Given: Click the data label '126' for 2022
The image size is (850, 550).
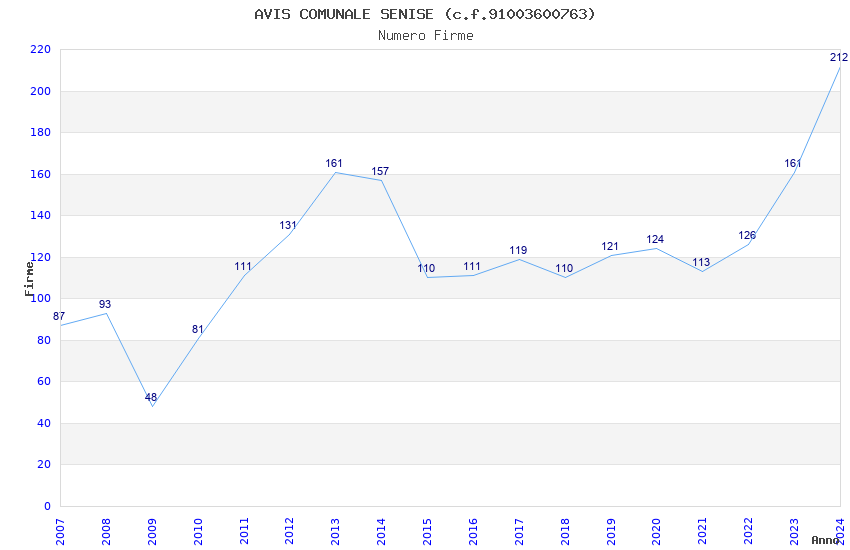Looking at the screenshot, I should (747, 236).
